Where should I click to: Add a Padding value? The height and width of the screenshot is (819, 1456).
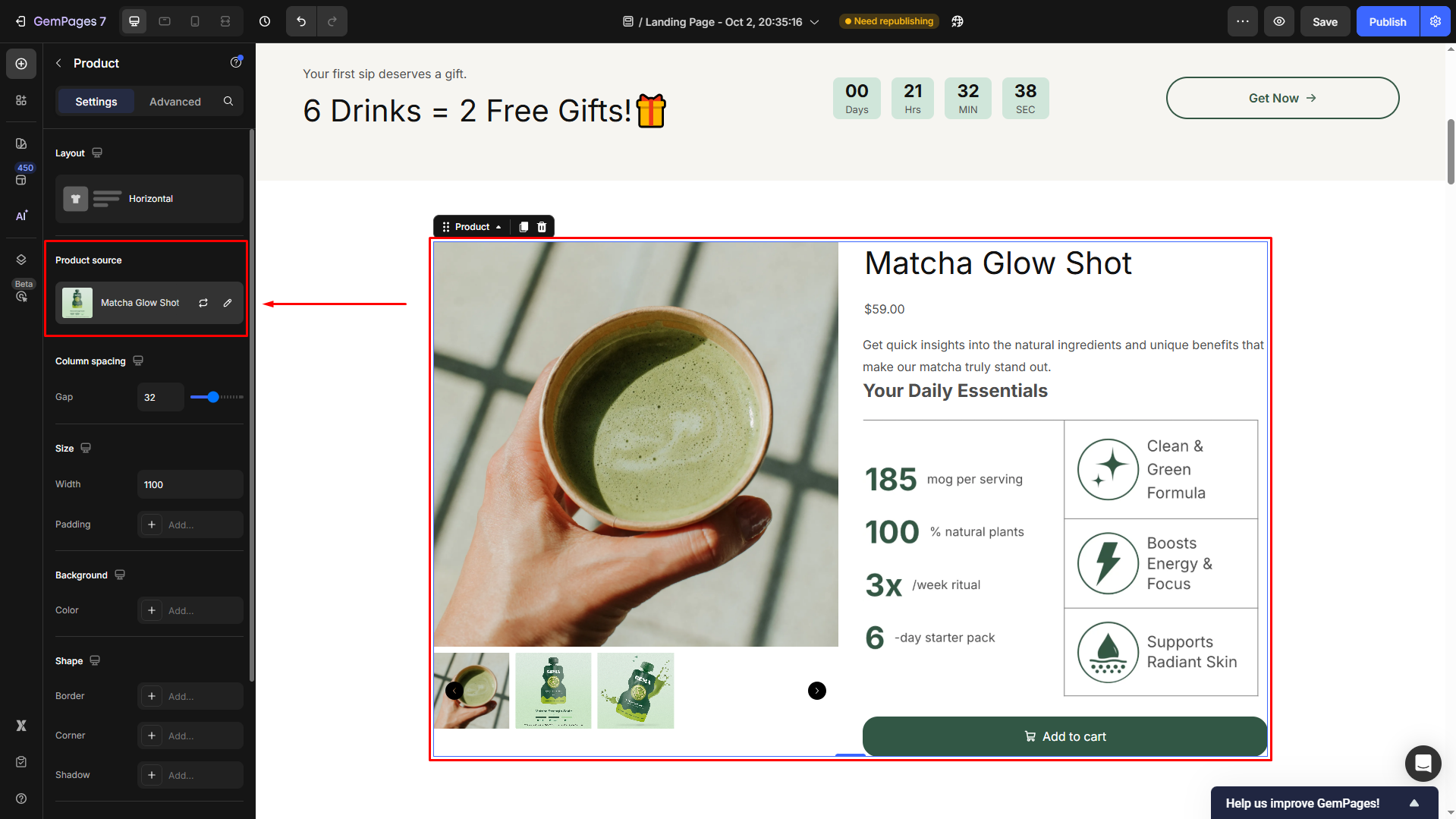pos(190,524)
